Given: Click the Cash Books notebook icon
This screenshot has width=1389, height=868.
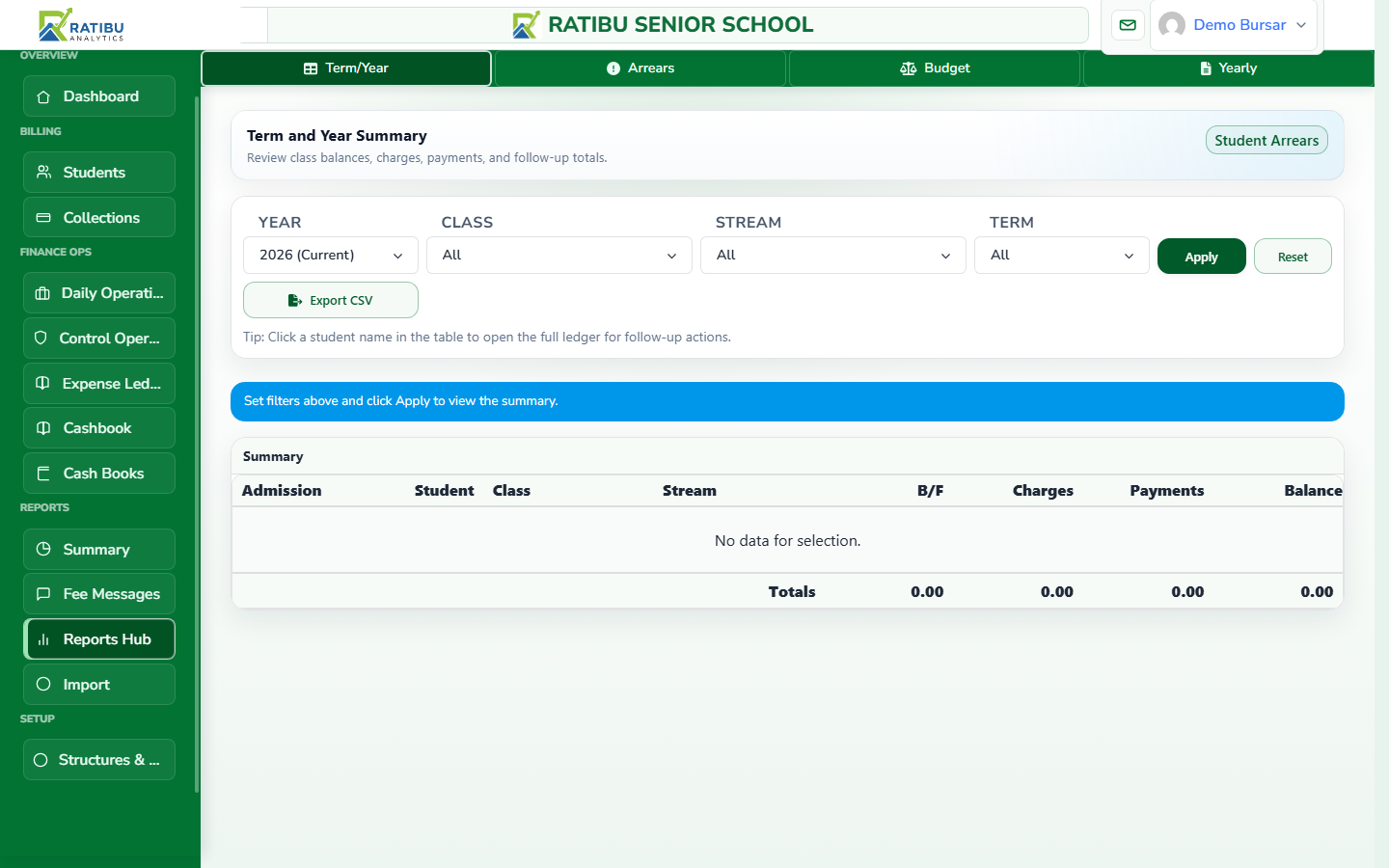Looking at the screenshot, I should point(43,474).
